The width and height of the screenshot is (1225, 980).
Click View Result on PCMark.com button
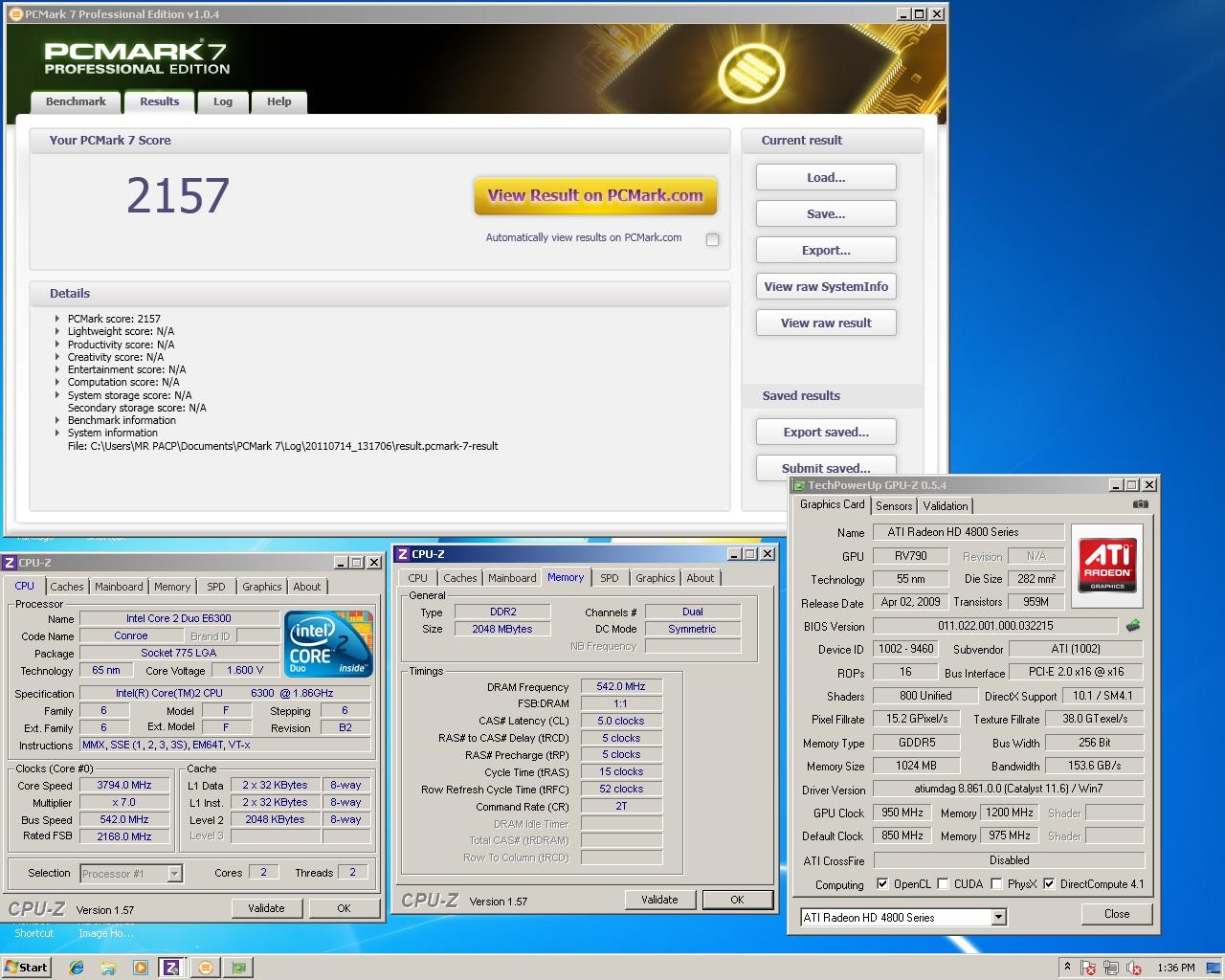point(595,195)
